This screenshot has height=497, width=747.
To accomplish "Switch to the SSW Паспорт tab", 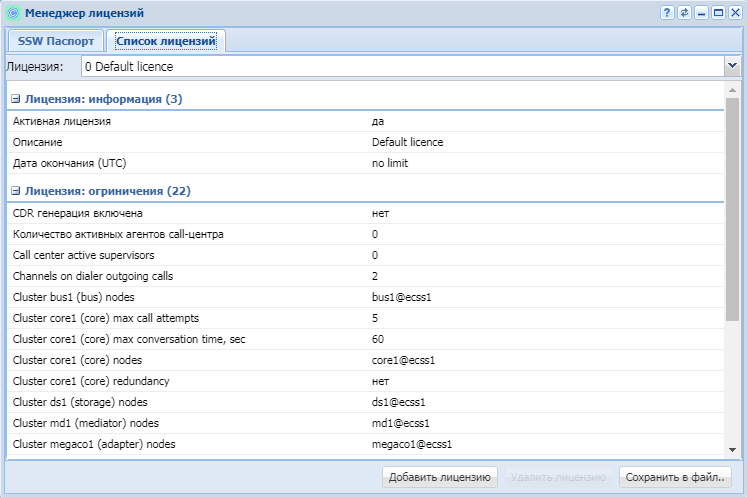I will (x=56, y=41).
